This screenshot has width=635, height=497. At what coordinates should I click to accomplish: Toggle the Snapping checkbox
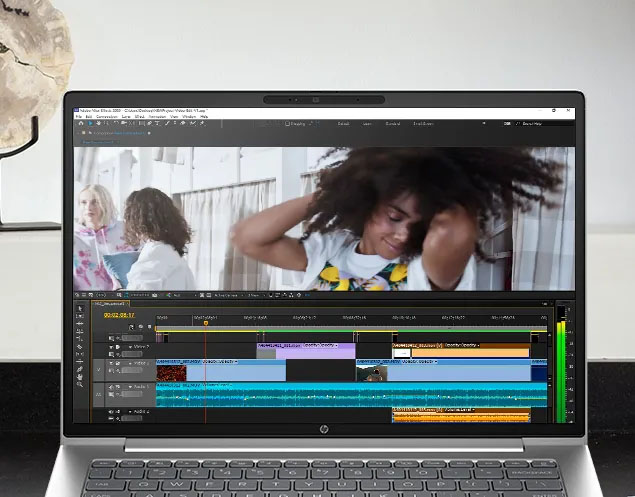tap(287, 124)
